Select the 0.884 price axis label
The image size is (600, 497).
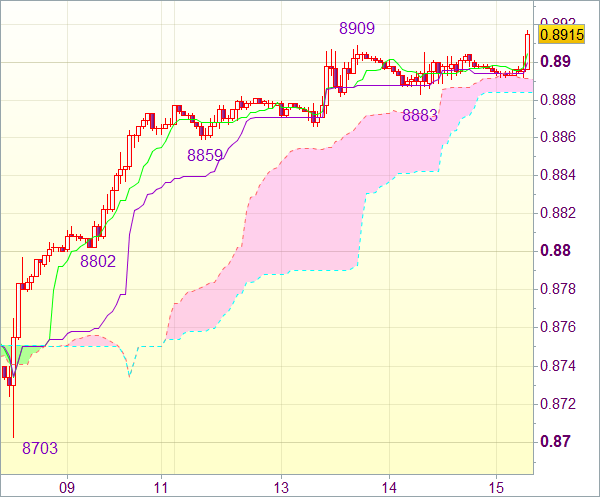(558, 175)
